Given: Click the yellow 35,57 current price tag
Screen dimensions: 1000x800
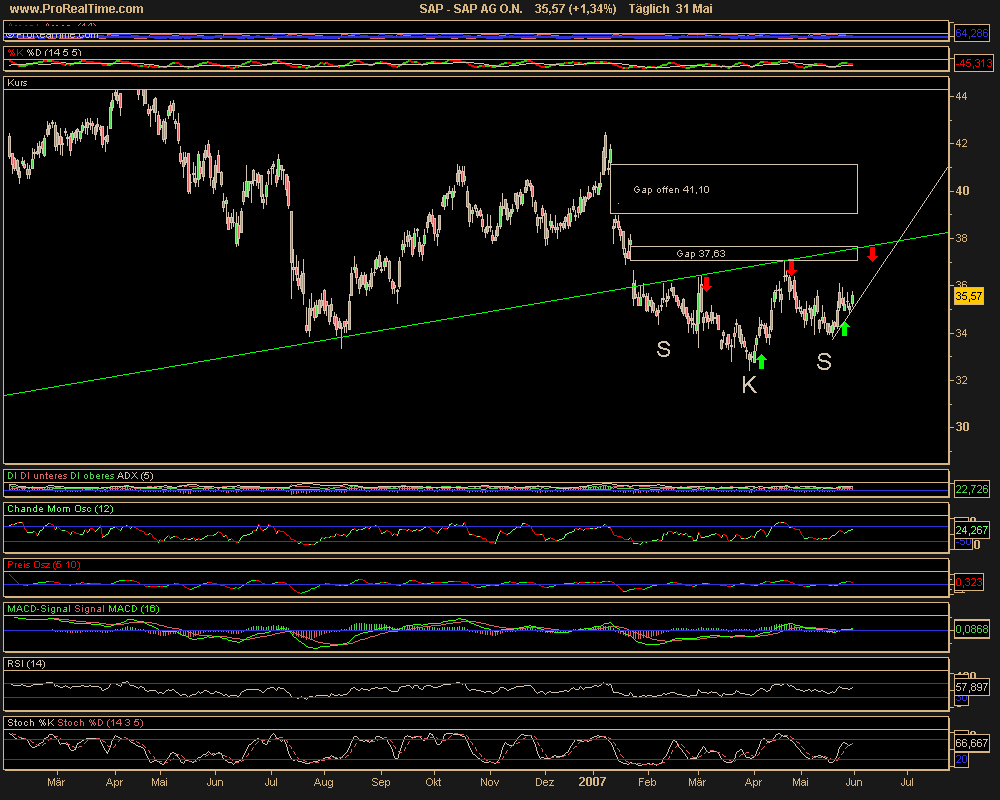Looking at the screenshot, I should 968,296.
